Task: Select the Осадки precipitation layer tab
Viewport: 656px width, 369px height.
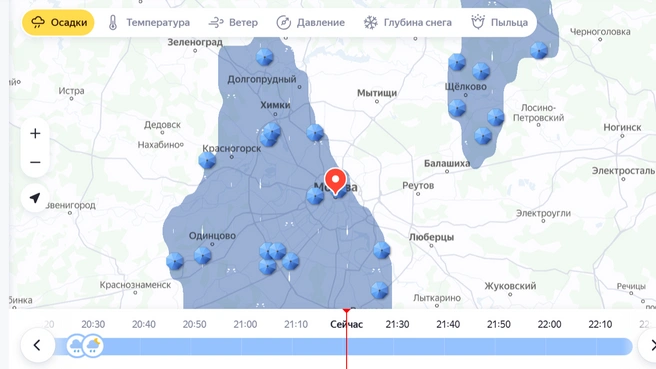Action: (58, 22)
